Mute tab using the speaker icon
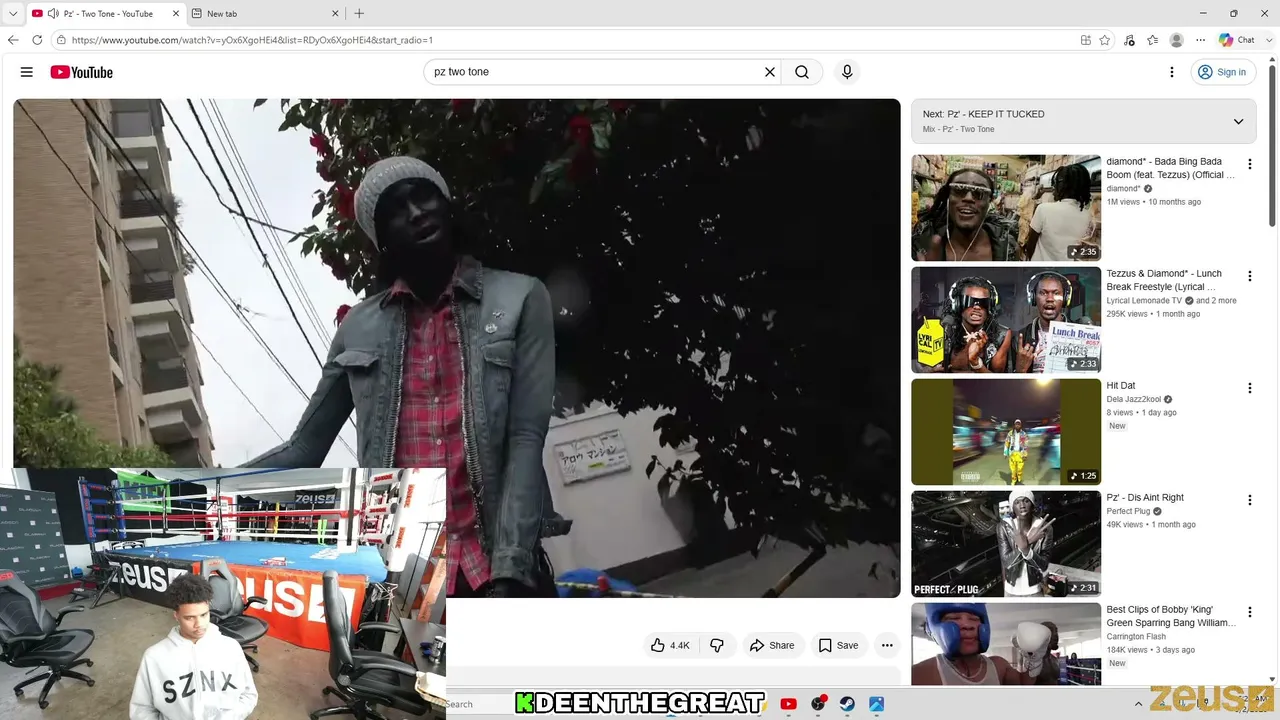The width and height of the screenshot is (1280, 720). 52,13
